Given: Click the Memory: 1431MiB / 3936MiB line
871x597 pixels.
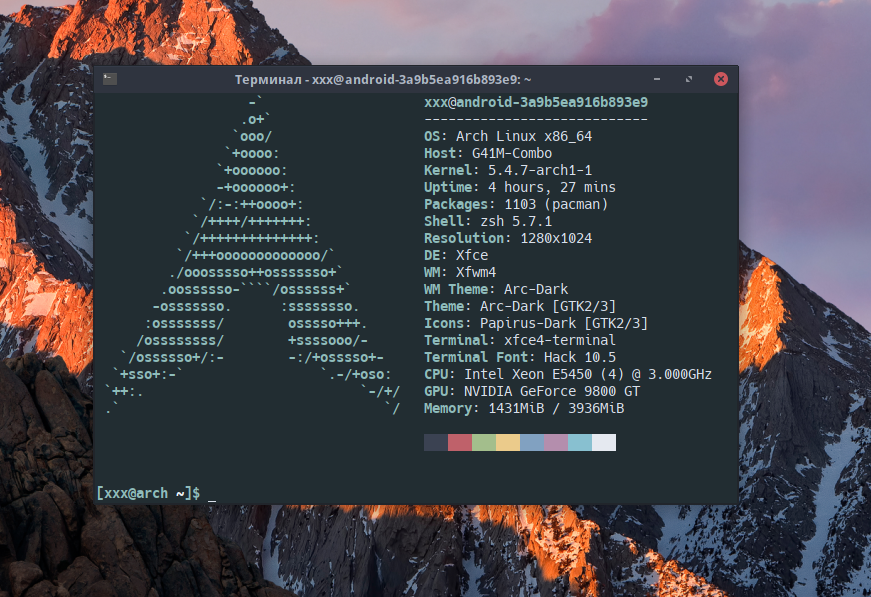Looking at the screenshot, I should 524,408.
